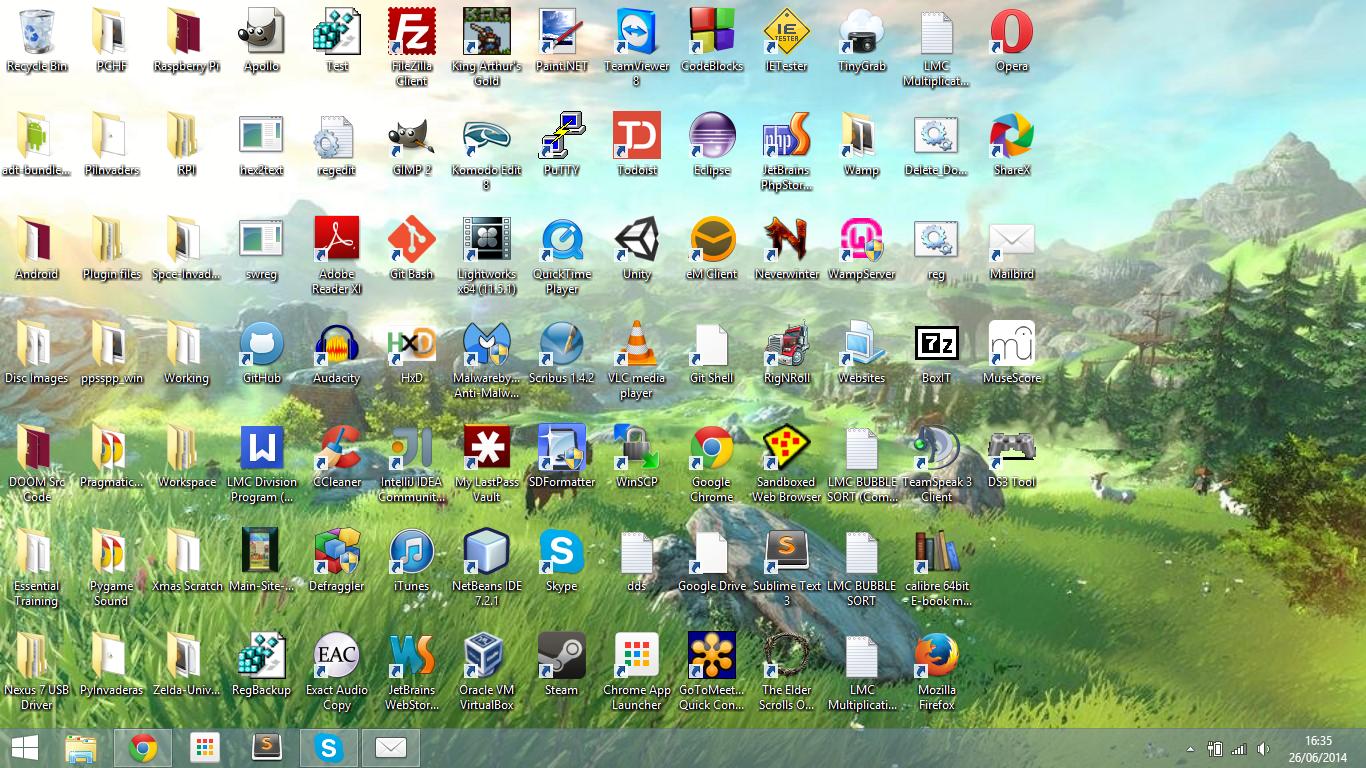The width and height of the screenshot is (1366, 768).
Task: Select the DOOM Src Code folder
Action: tap(37, 463)
